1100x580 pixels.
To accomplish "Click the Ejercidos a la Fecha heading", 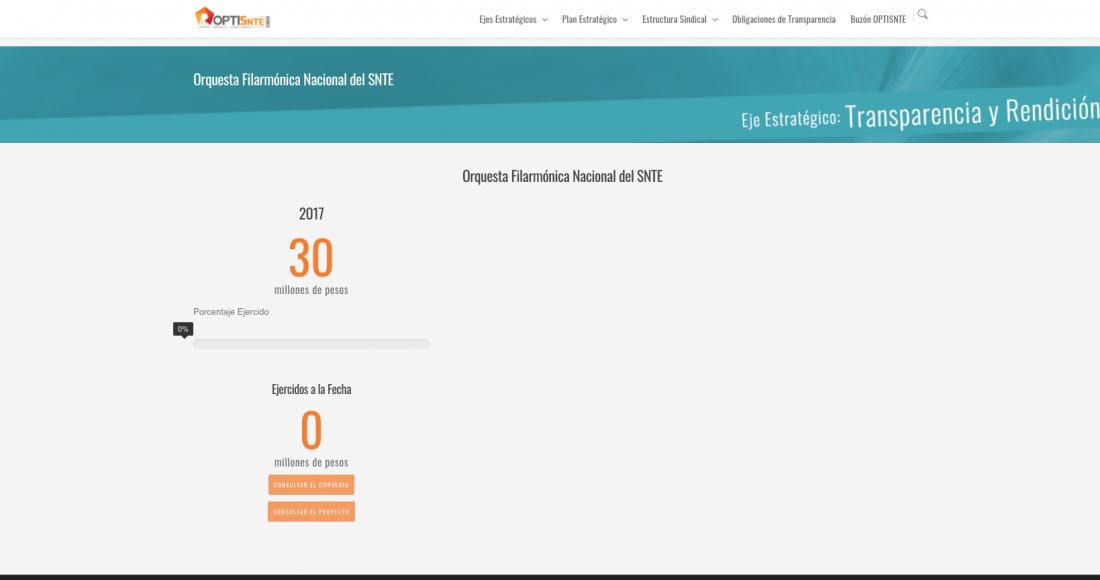I will (311, 389).
